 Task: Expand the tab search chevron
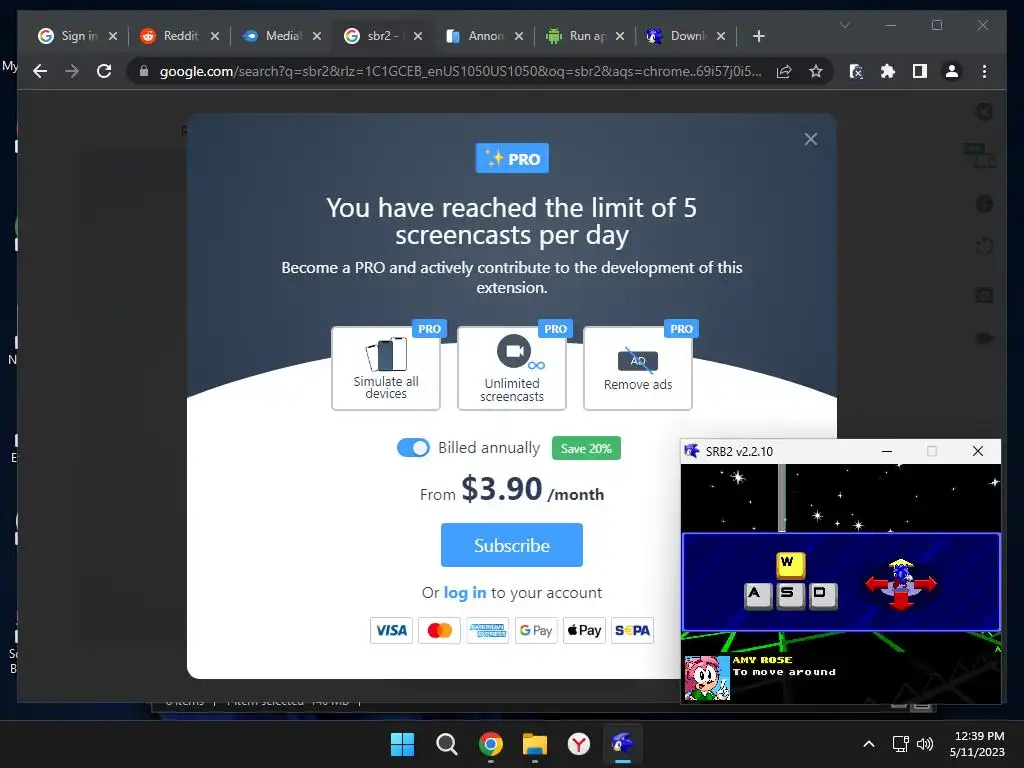tap(844, 25)
